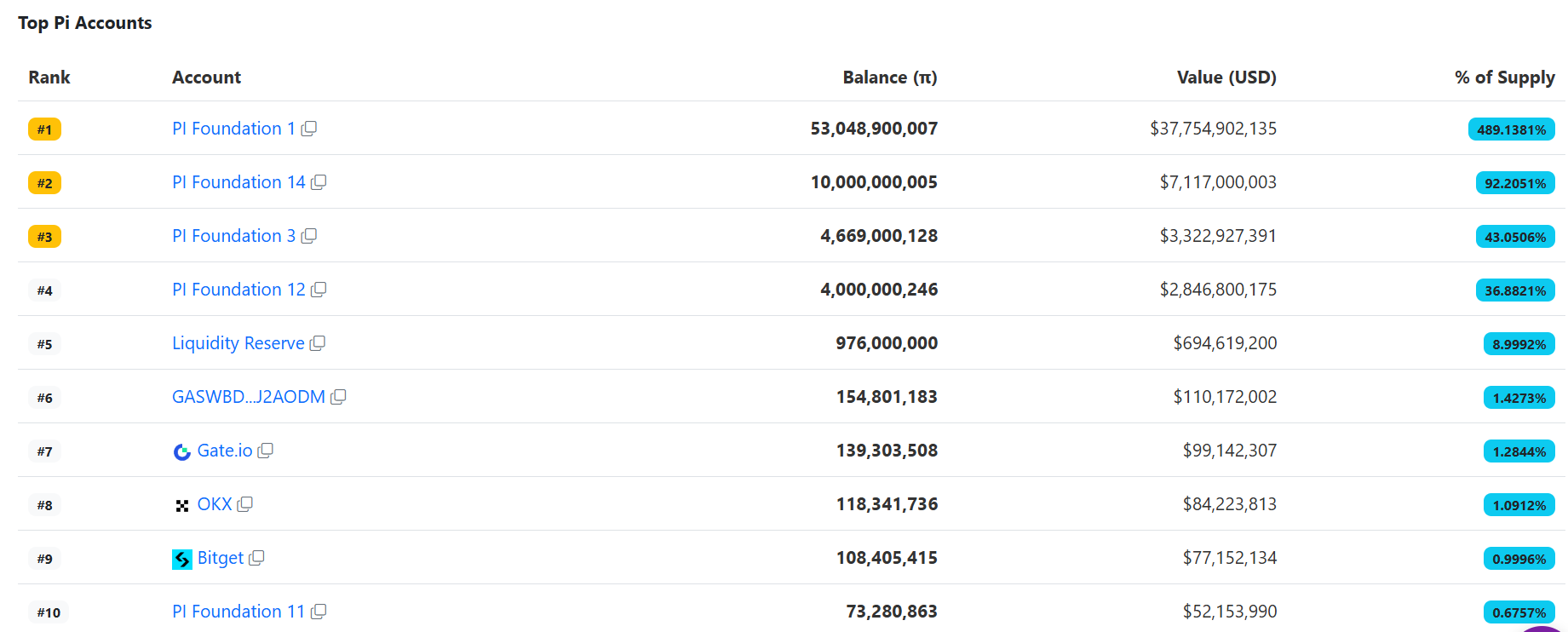Open the Liquidity Reserve account
This screenshot has width=1568, height=632.
click(x=238, y=343)
